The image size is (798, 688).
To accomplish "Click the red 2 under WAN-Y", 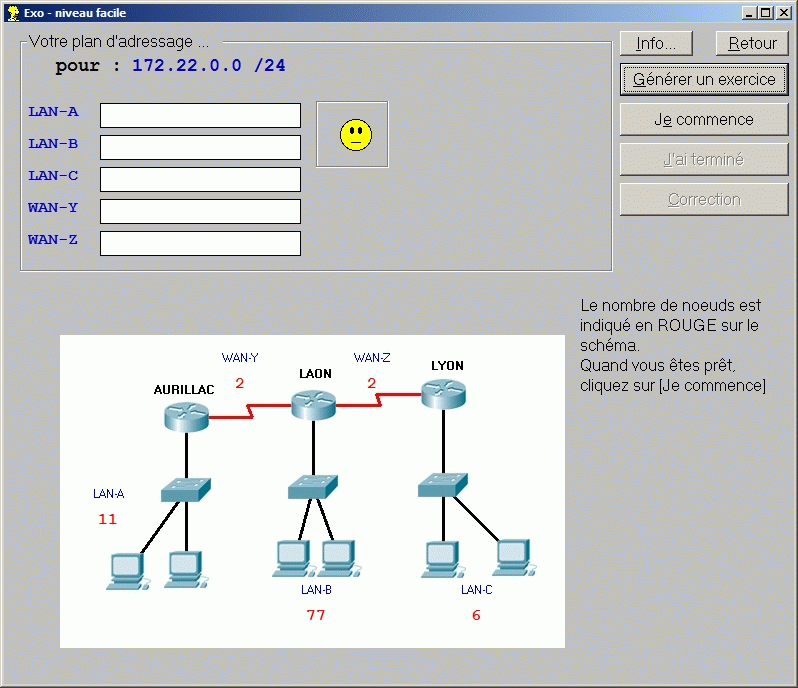I will tap(239, 383).
